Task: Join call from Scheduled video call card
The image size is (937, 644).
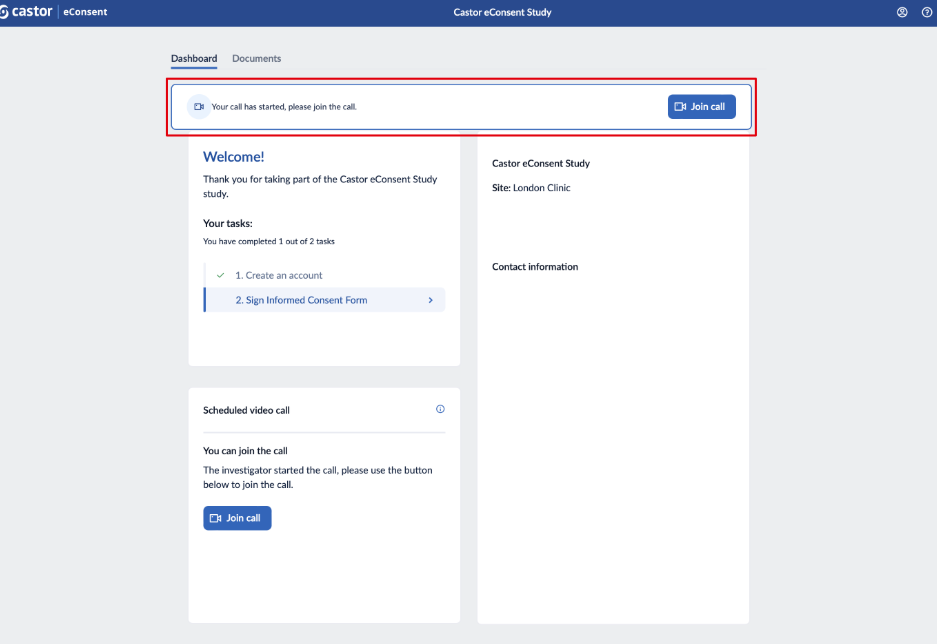Action: click(x=237, y=518)
